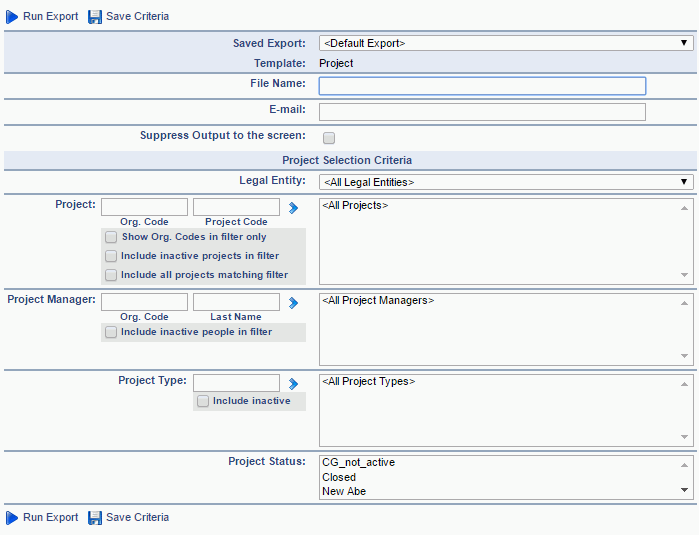Click the top Save Criteria text link
The height and width of the screenshot is (535, 699).
pos(137,16)
